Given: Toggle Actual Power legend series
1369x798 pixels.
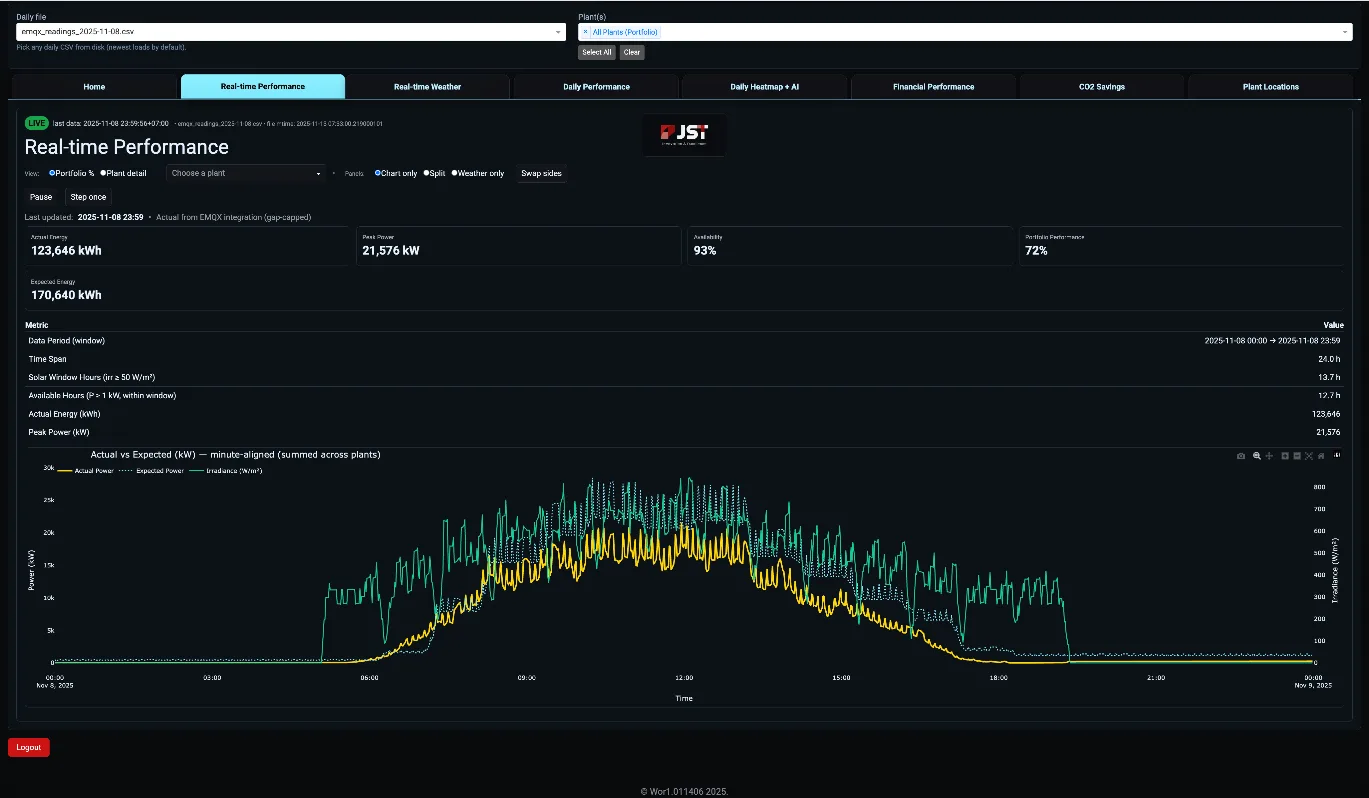Looking at the screenshot, I should 86,470.
